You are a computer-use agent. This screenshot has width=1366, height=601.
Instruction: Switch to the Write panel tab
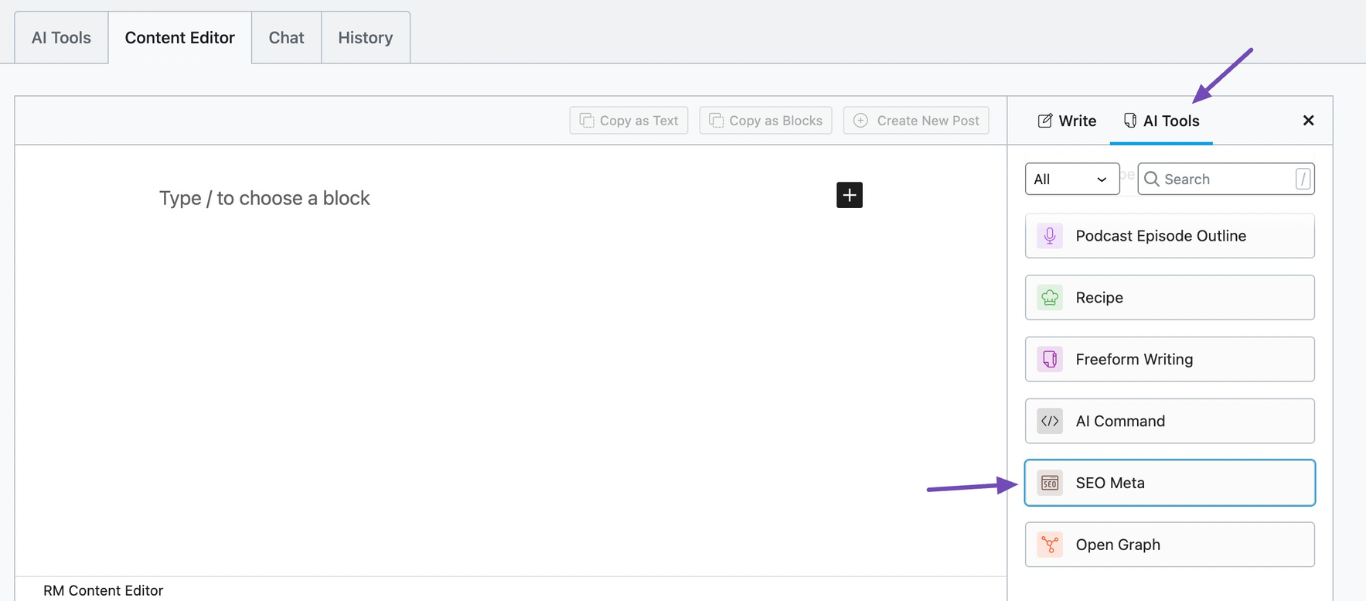coord(1066,121)
